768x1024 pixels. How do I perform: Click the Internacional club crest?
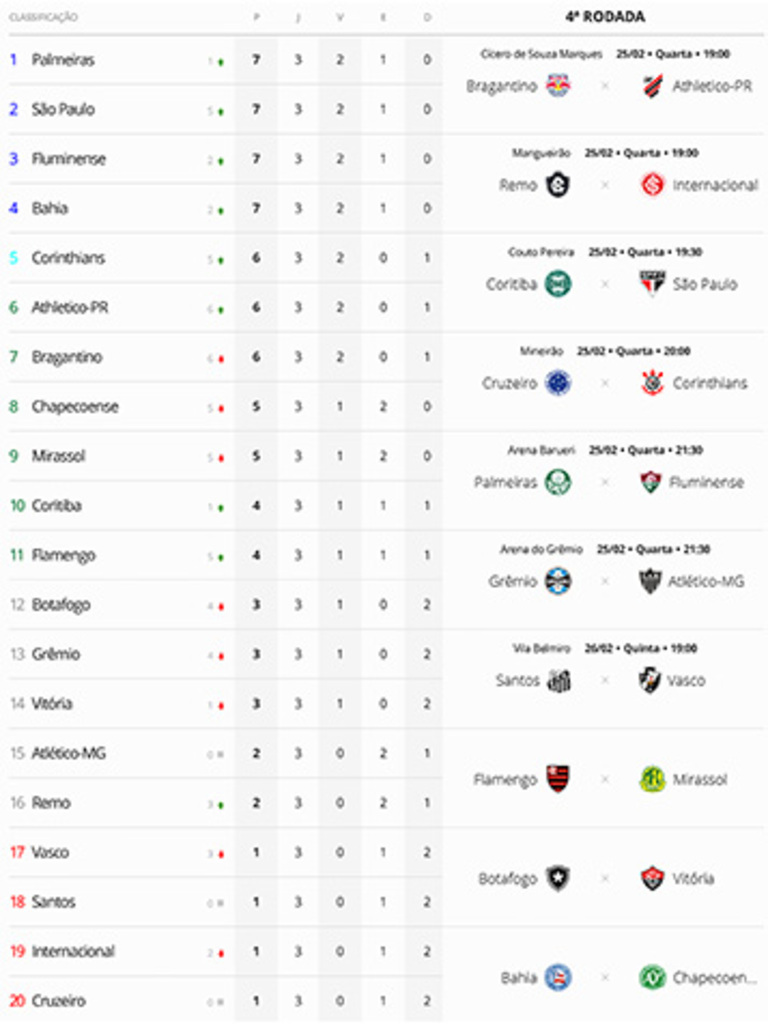(x=653, y=185)
